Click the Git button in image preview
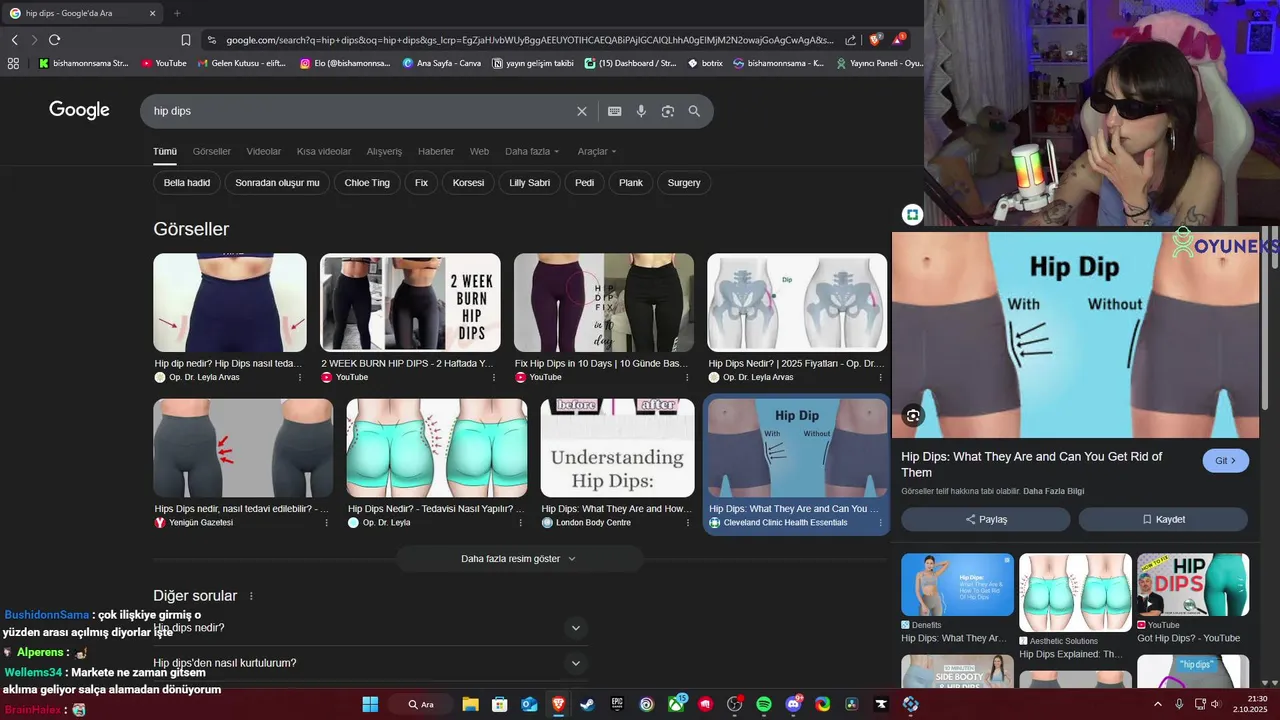 (x=1226, y=461)
